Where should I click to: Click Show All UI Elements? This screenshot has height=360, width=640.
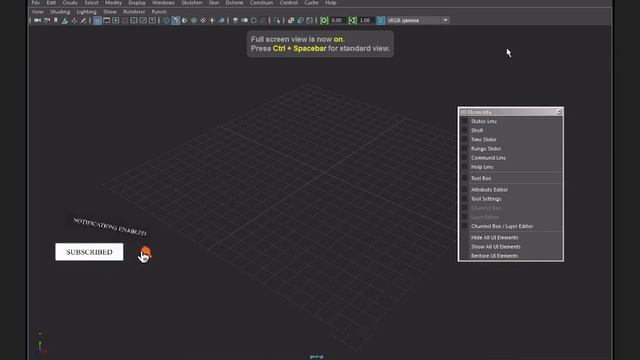pyautogui.click(x=496, y=247)
